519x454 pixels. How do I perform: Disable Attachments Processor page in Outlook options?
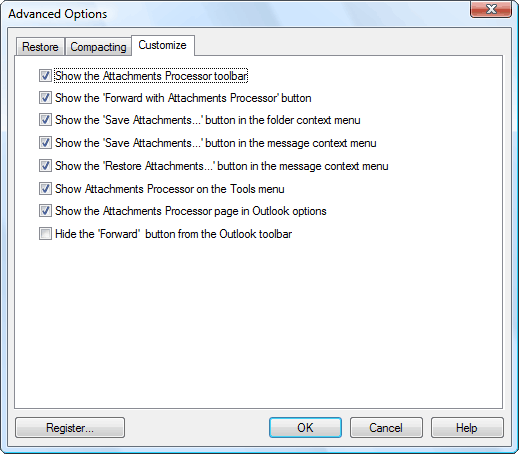(45, 211)
